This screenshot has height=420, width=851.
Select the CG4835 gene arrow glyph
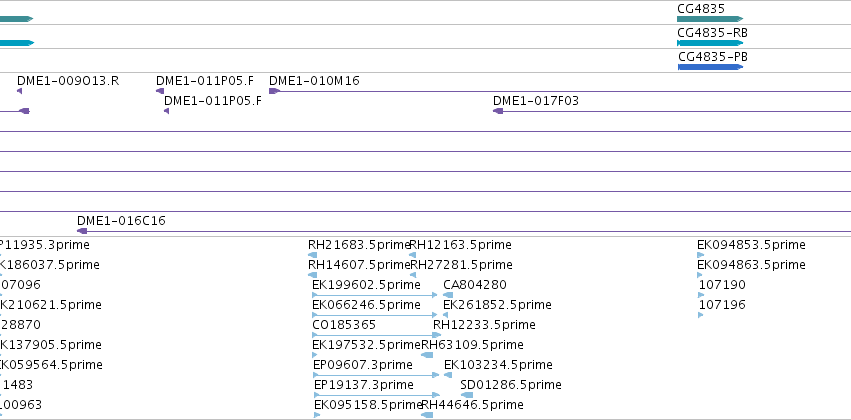point(710,19)
